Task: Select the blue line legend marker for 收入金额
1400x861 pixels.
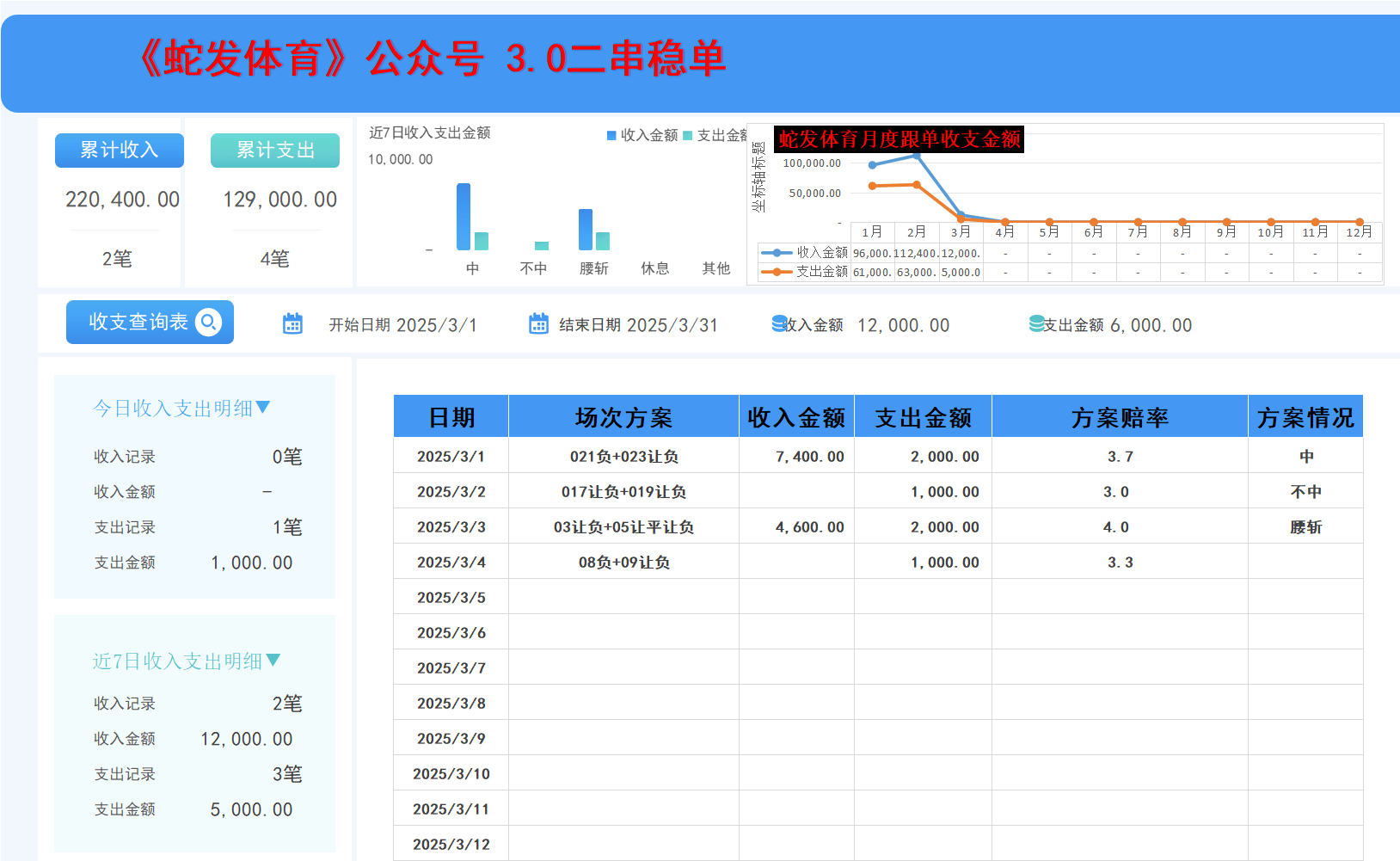Action: (777, 253)
